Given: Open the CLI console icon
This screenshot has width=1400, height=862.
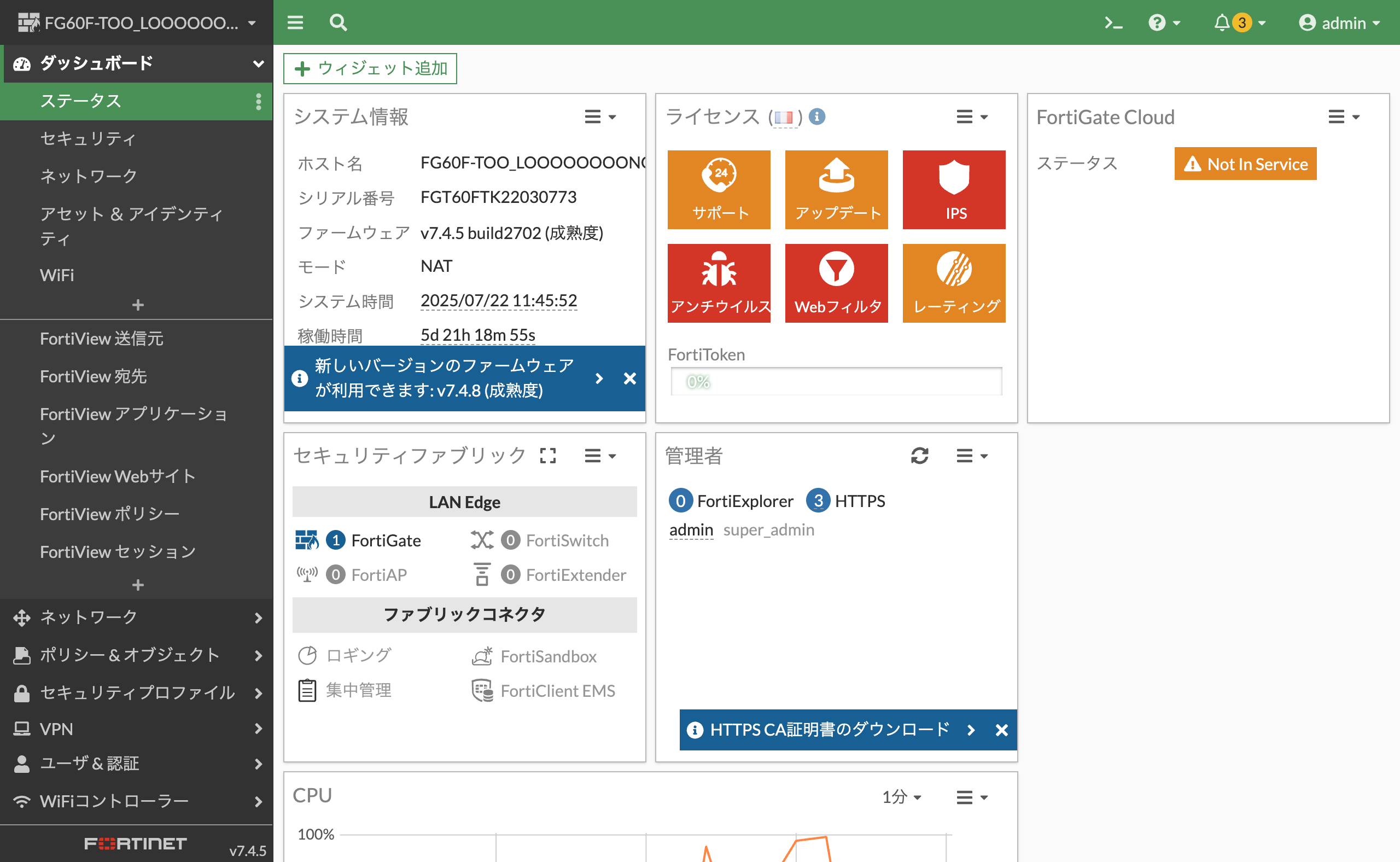Looking at the screenshot, I should click(x=1113, y=23).
